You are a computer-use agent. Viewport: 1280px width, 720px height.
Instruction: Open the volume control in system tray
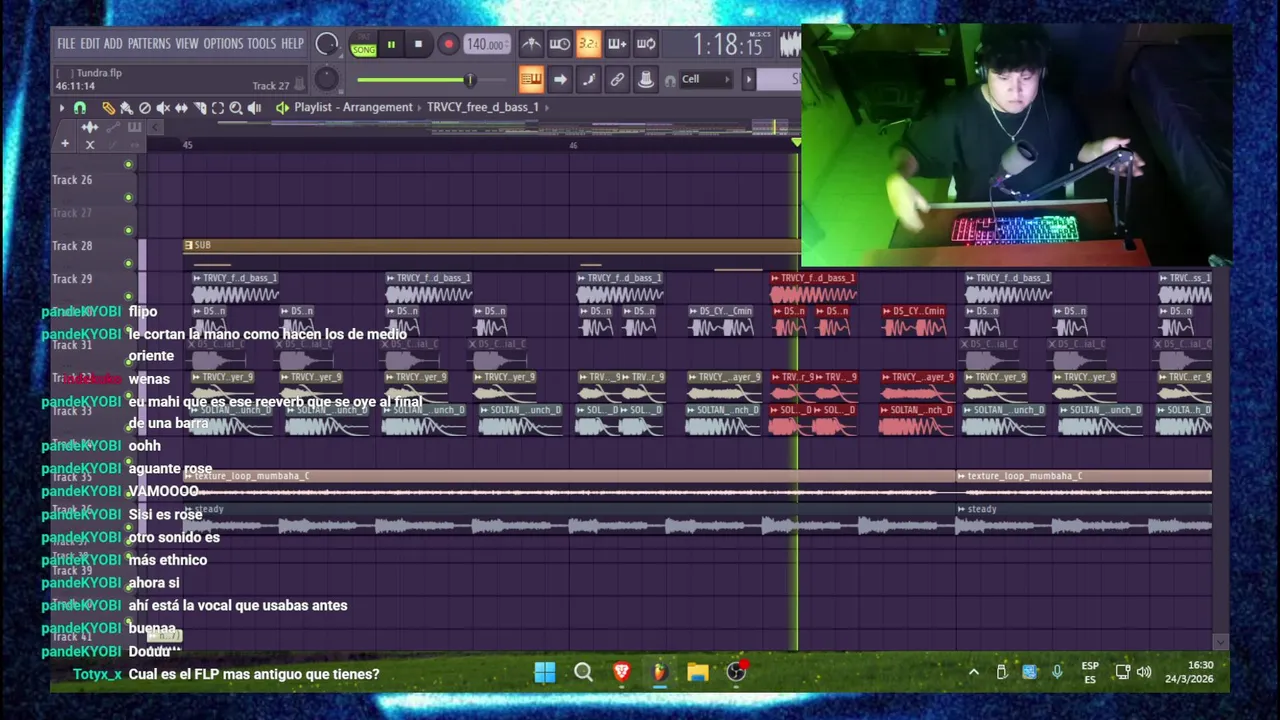(x=1144, y=672)
